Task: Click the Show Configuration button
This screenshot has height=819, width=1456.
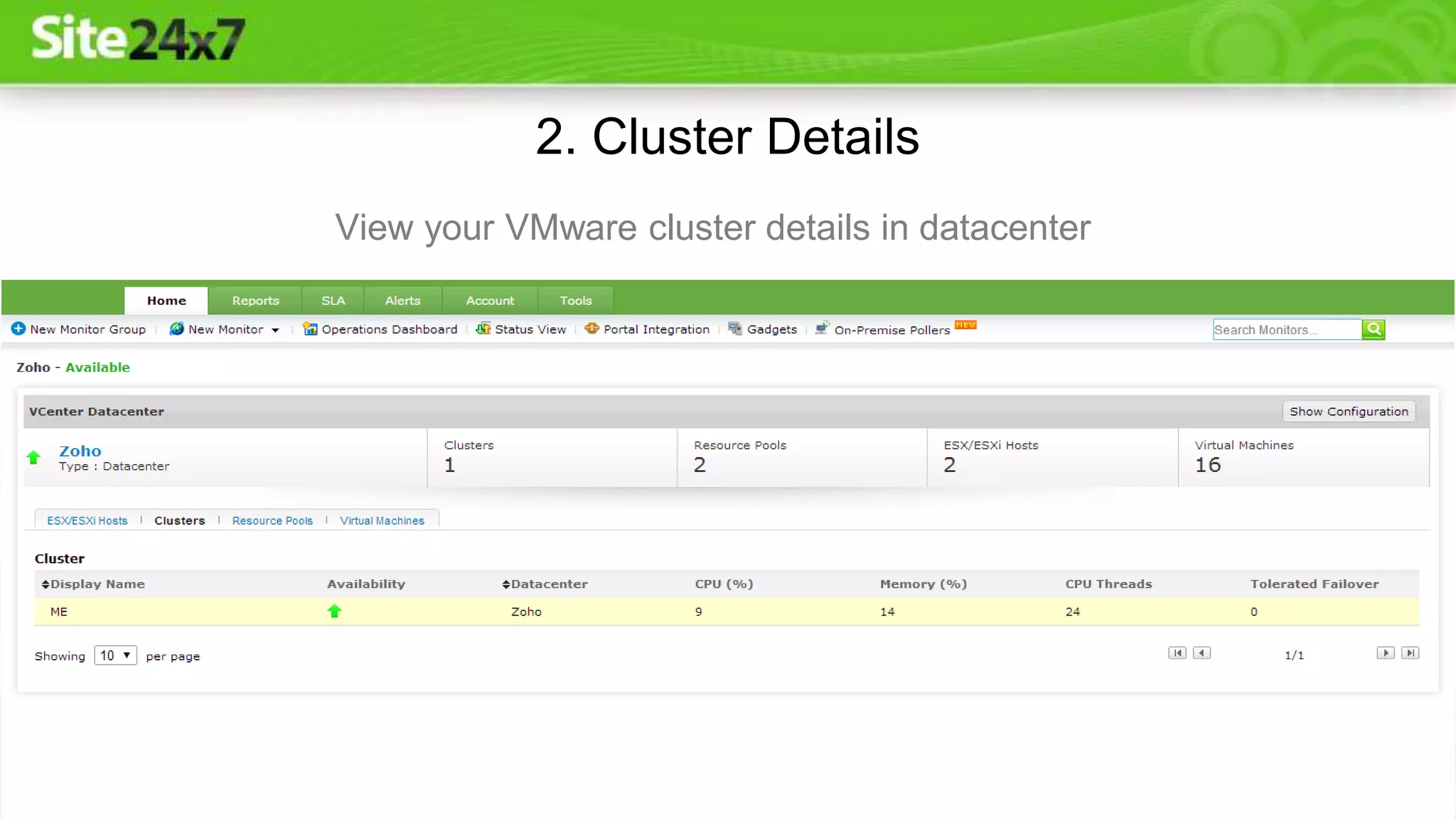Action: pos(1349,412)
